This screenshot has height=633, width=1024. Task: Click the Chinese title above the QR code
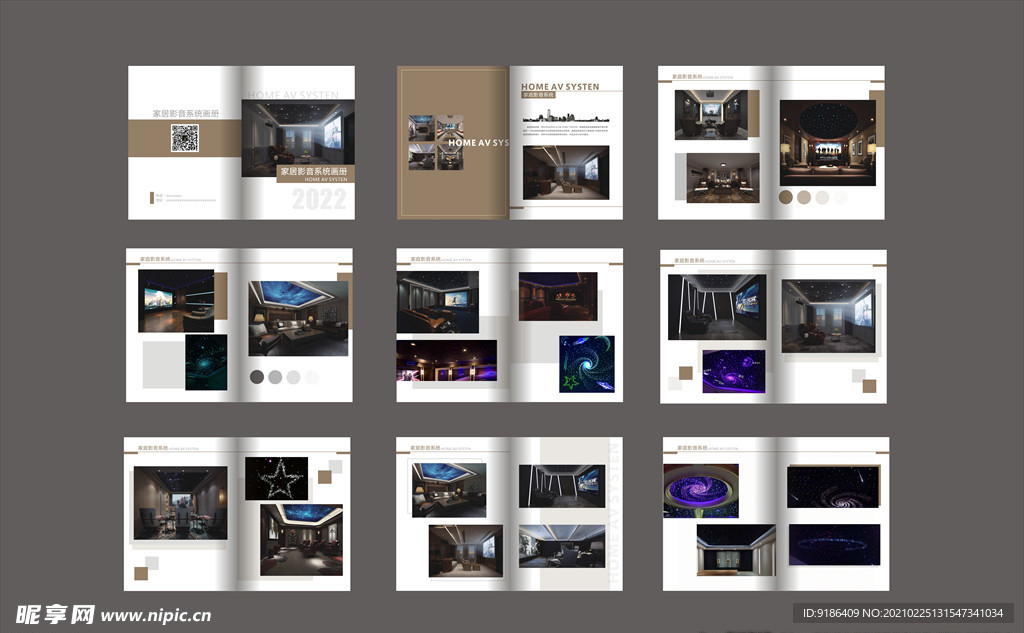[x=185, y=114]
